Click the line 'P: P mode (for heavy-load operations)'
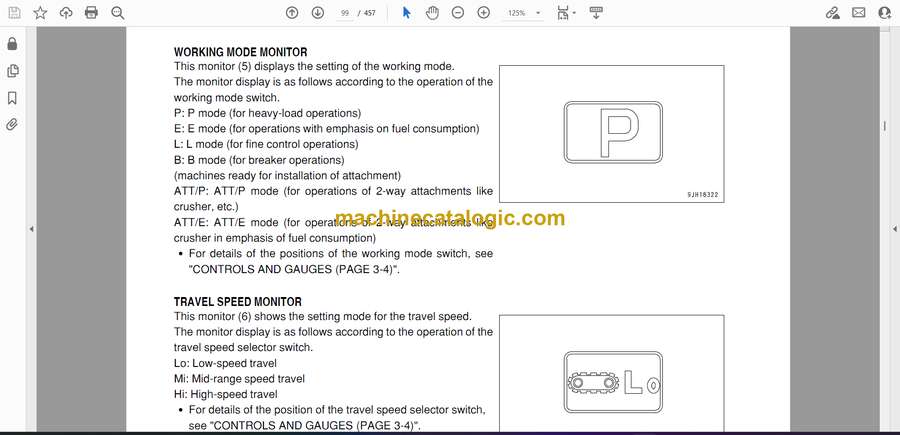 [x=267, y=113]
